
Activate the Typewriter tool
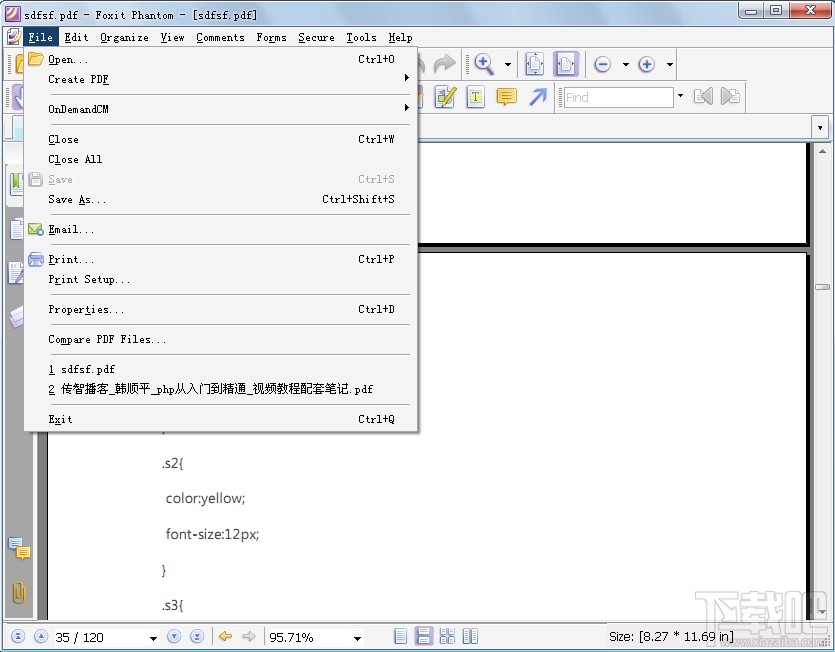[476, 97]
